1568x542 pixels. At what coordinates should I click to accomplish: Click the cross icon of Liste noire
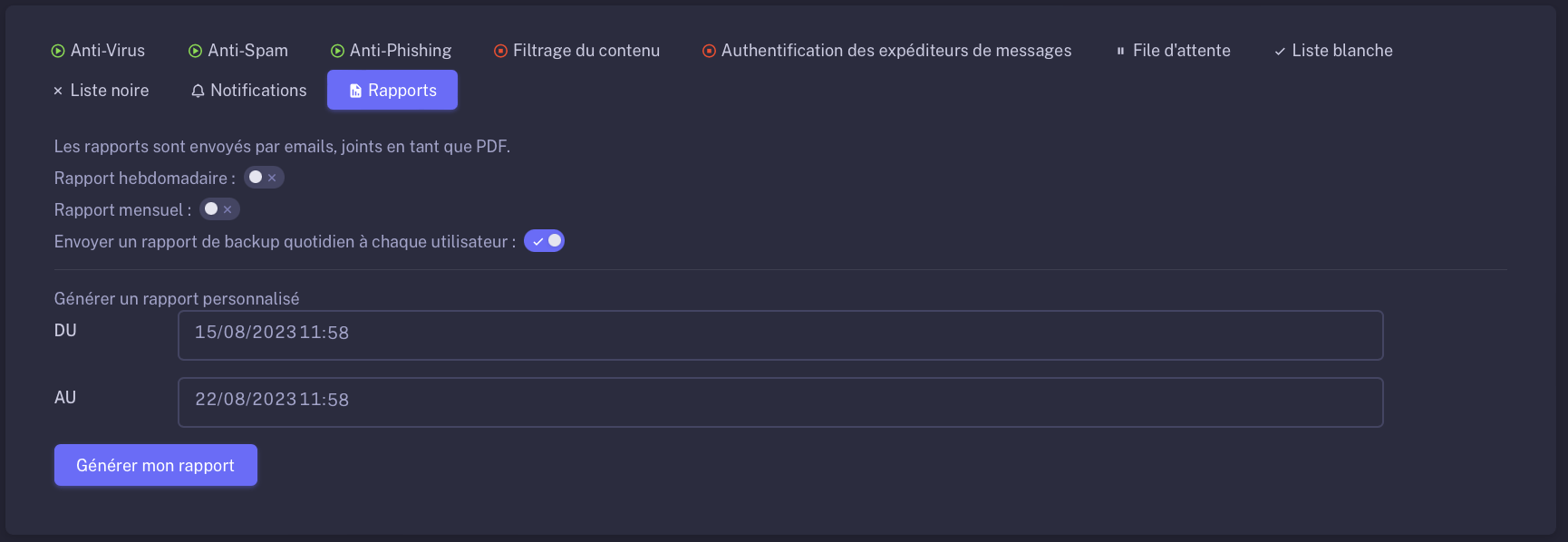click(x=58, y=91)
